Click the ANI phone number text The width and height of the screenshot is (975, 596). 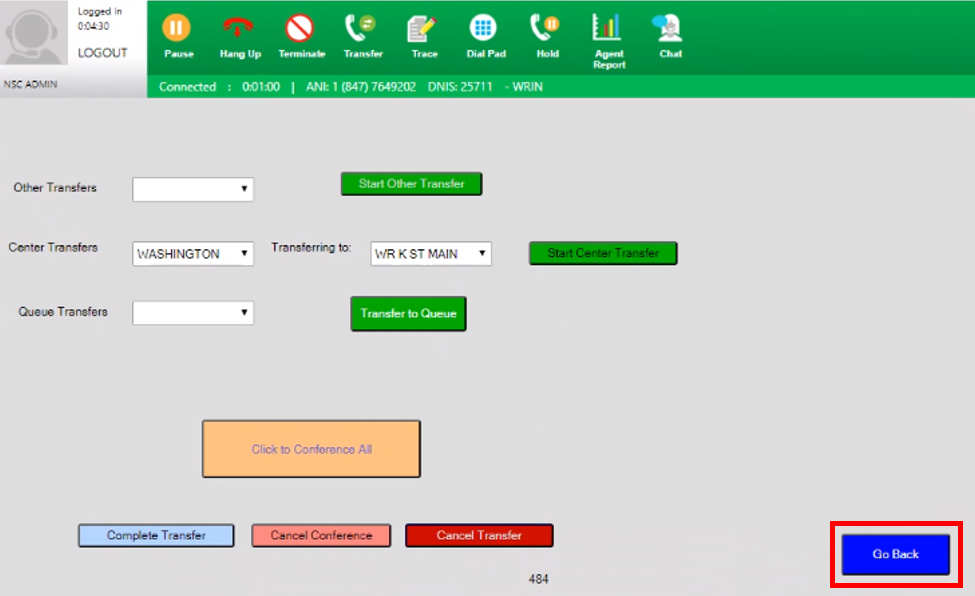[x=361, y=87]
